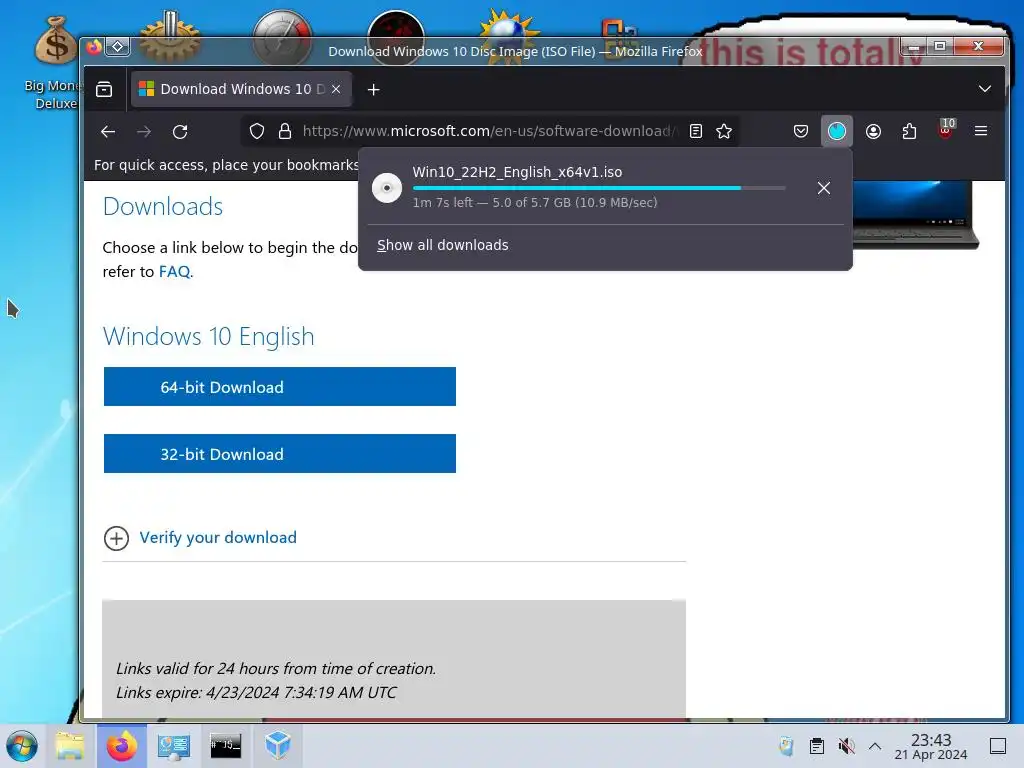This screenshot has height=768, width=1024.
Task: Click the Downloads heading
Action: (163, 206)
